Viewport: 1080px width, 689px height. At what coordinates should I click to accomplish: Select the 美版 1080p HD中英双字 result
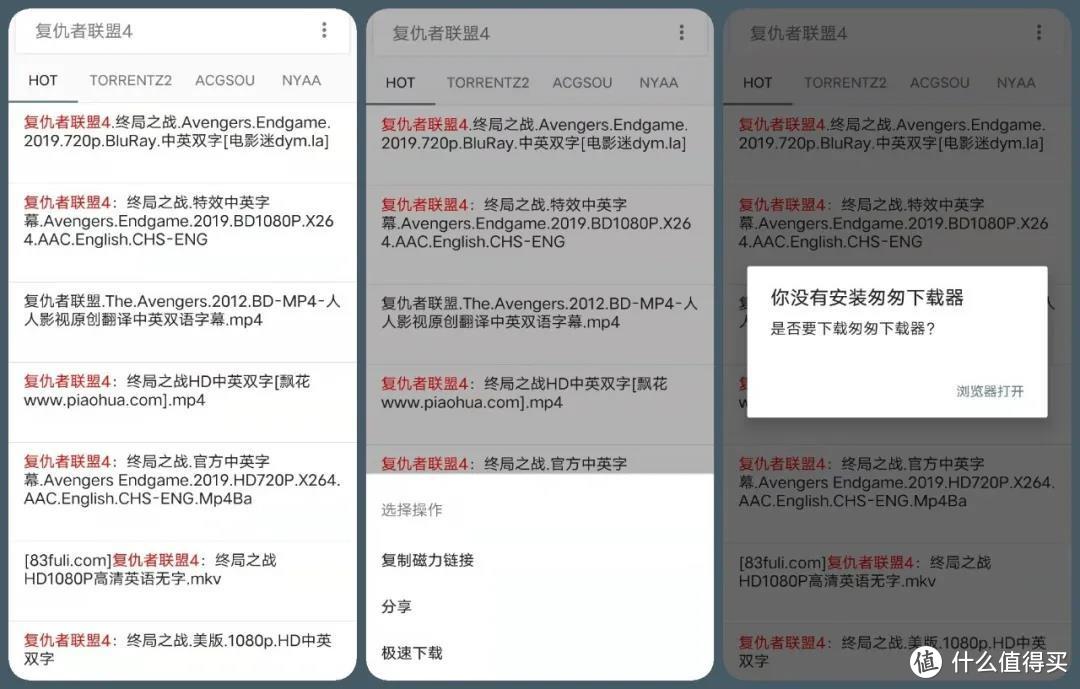click(x=180, y=649)
